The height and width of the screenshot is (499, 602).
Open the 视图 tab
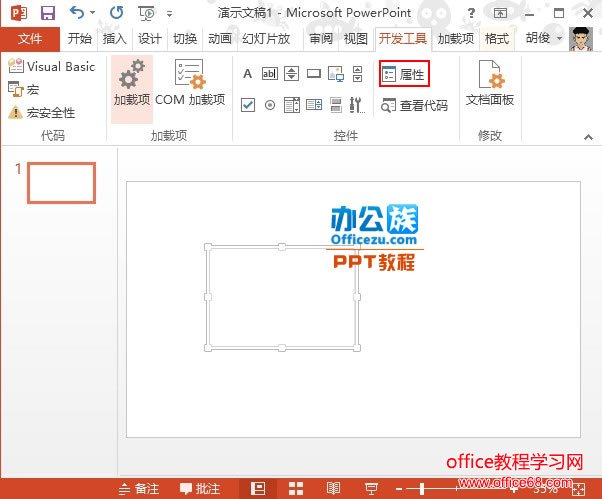pos(356,38)
